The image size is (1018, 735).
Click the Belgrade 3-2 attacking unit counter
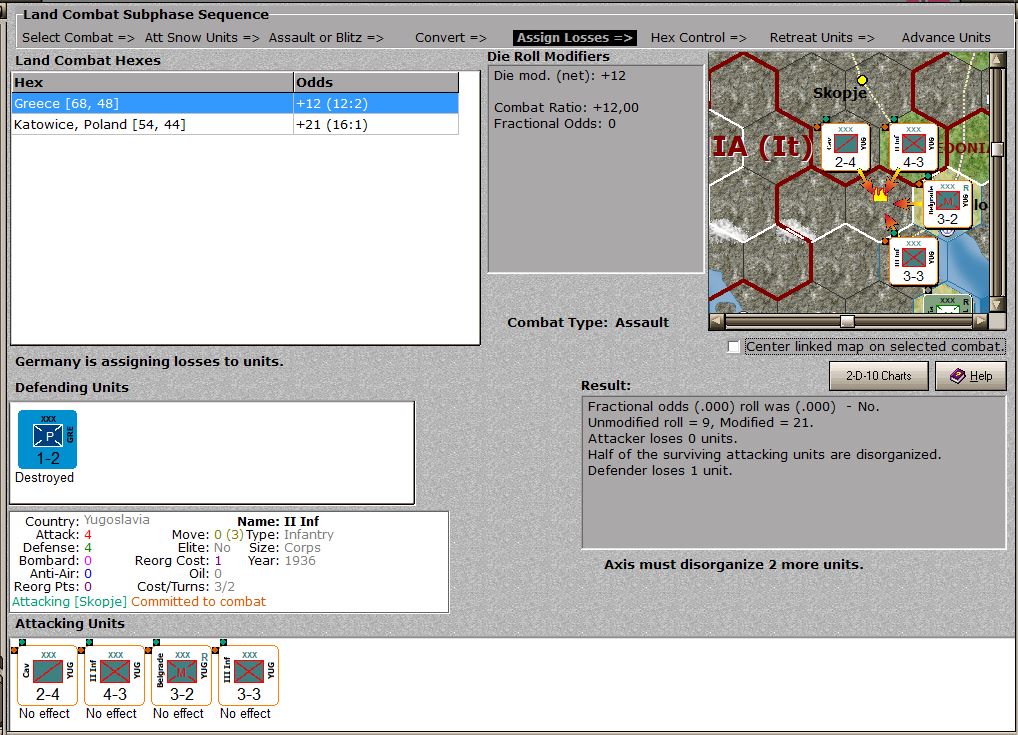click(181, 675)
